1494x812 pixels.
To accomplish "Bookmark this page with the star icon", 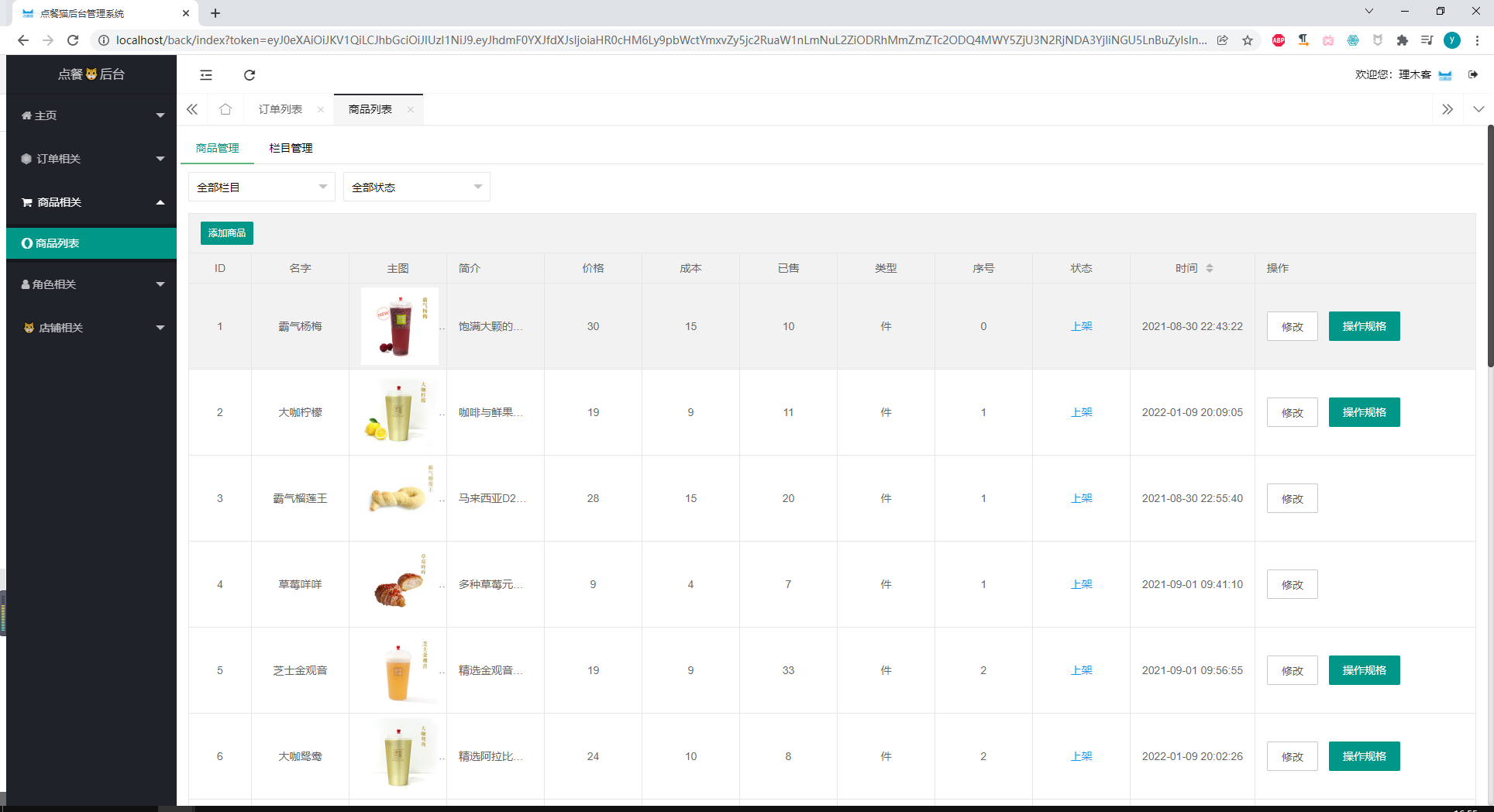I will (x=1248, y=40).
